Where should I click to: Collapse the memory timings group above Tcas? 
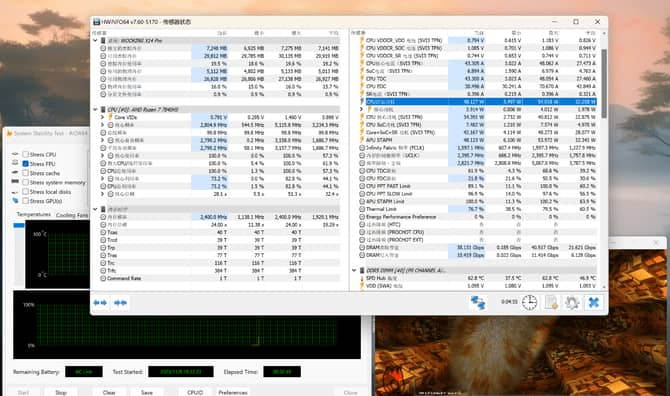coord(95,209)
